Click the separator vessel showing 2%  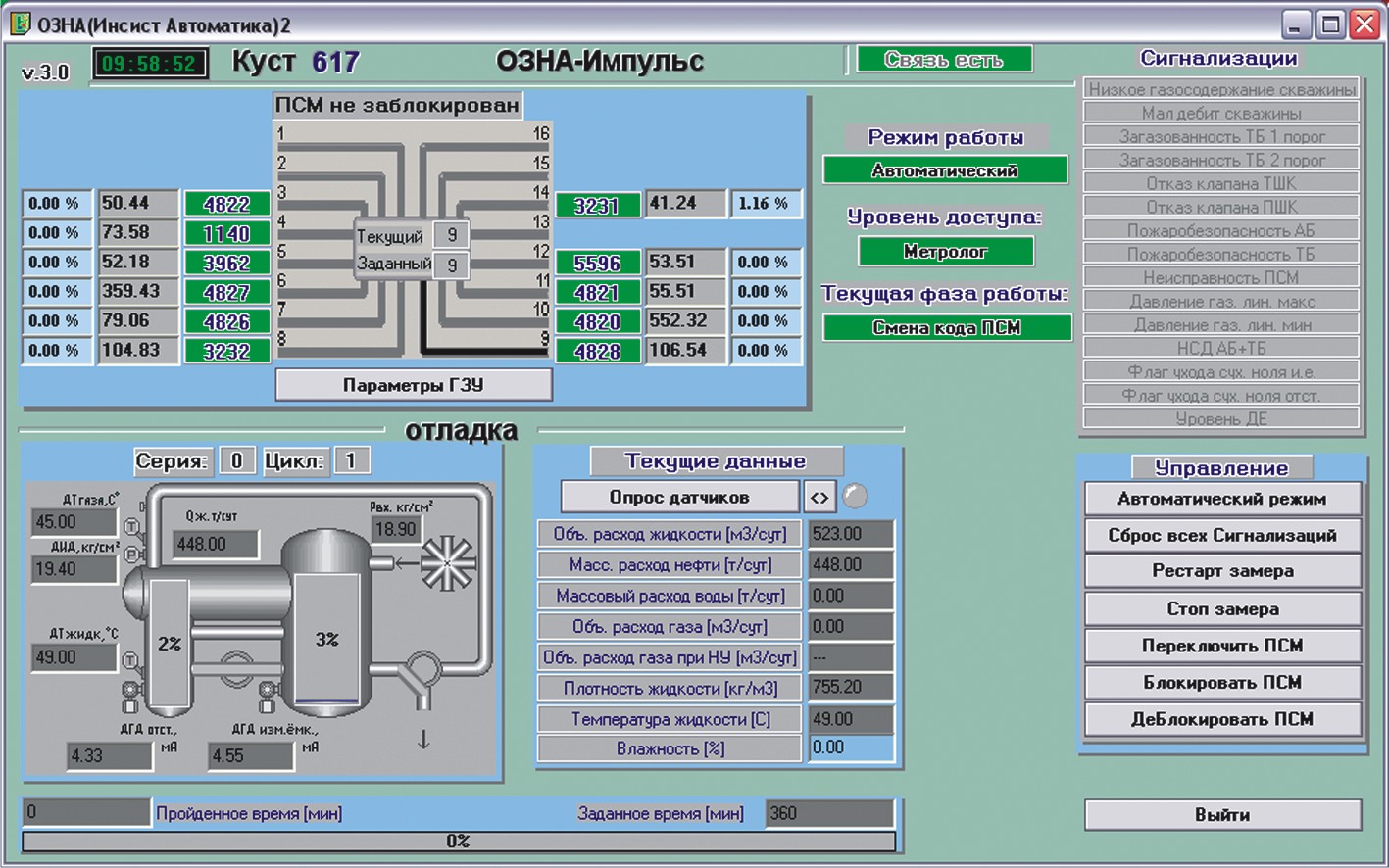168,643
